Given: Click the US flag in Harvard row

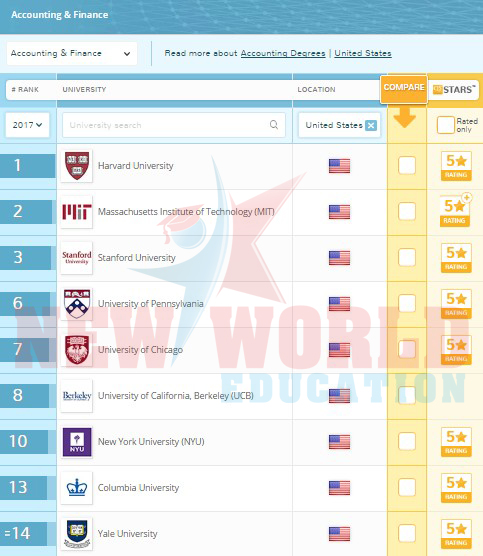Looking at the screenshot, I should click(339, 166).
